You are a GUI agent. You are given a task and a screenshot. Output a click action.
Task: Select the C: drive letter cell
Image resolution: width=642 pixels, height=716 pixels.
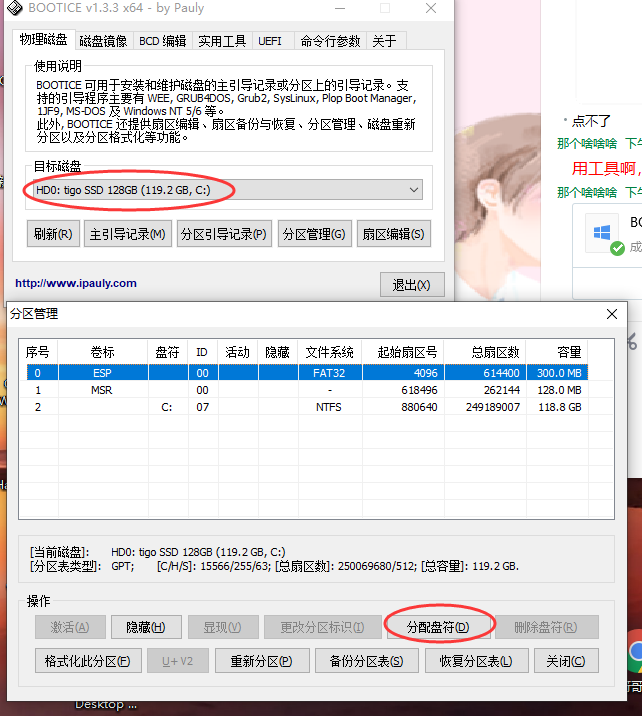(x=167, y=407)
